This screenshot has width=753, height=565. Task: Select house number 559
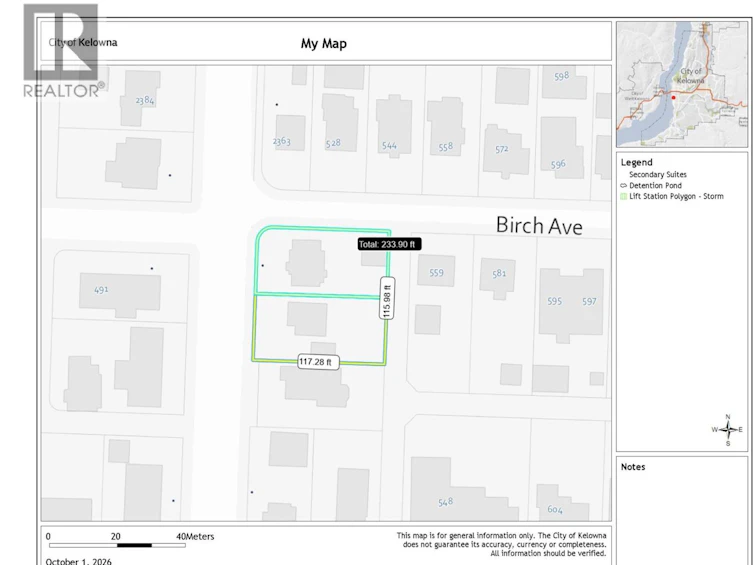(x=436, y=273)
